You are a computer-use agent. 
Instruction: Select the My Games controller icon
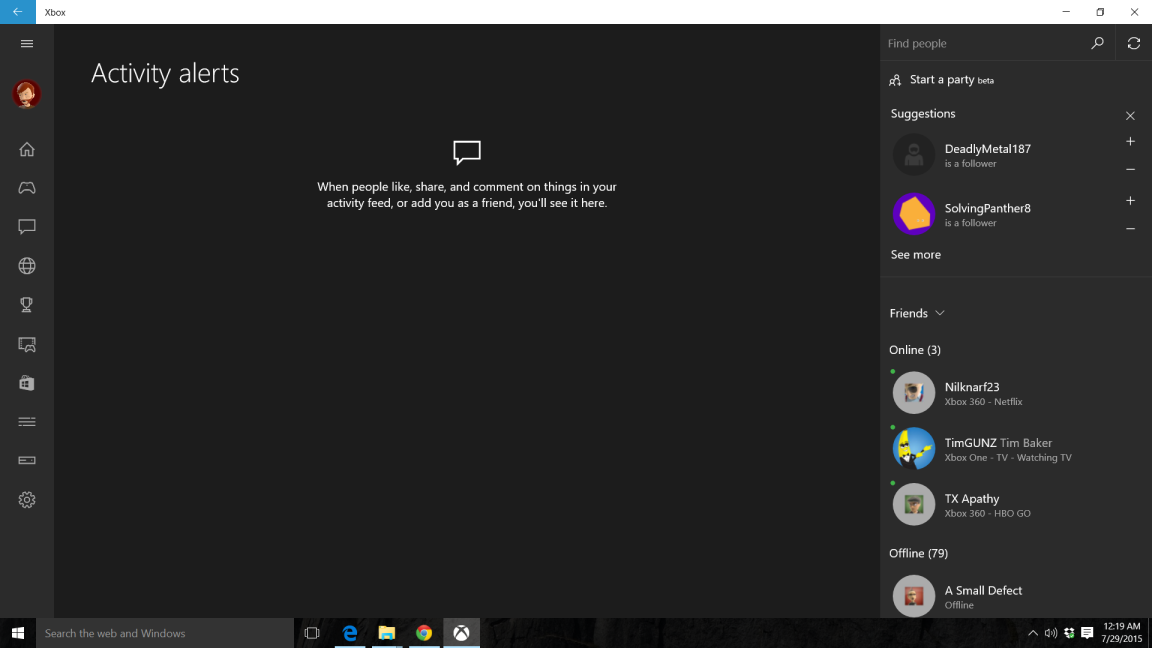pos(26,187)
